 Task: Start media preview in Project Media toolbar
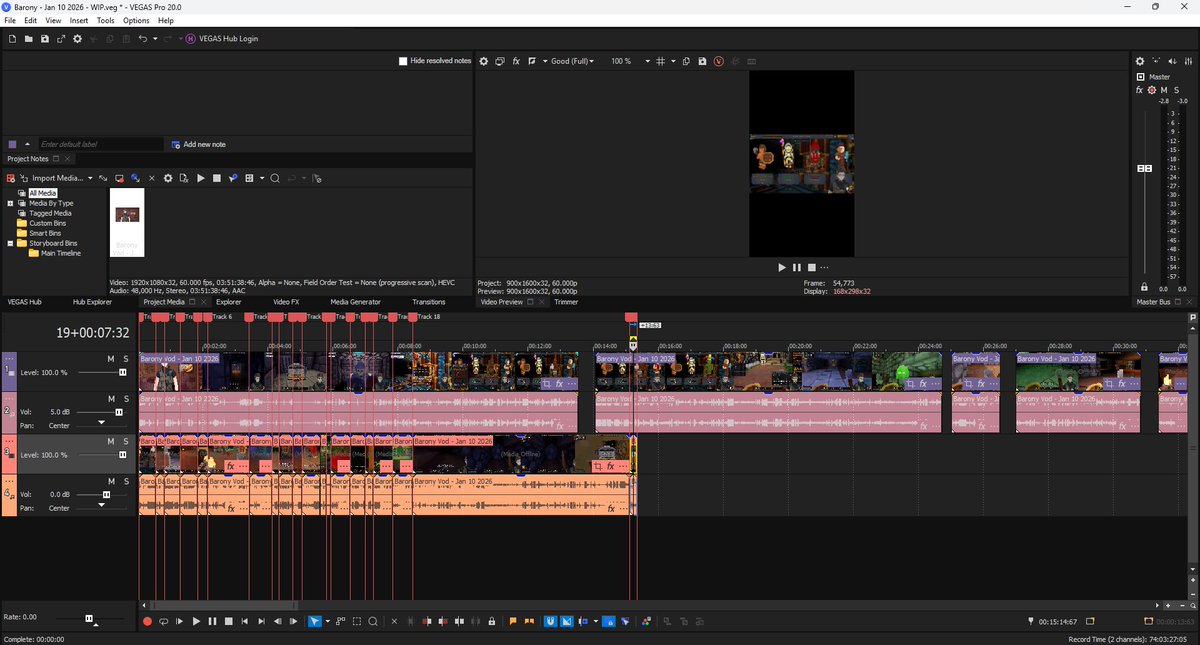201,178
